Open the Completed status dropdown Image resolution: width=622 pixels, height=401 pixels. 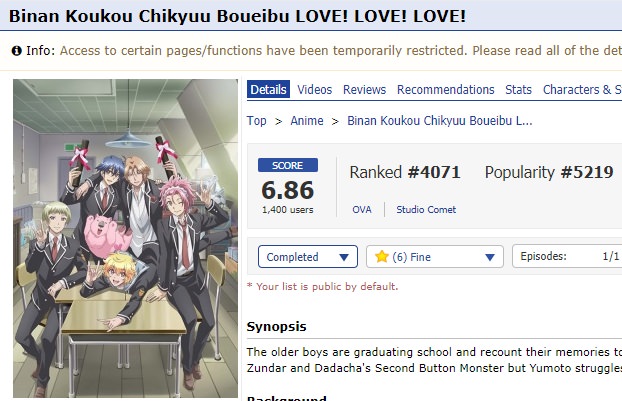pyautogui.click(x=308, y=257)
